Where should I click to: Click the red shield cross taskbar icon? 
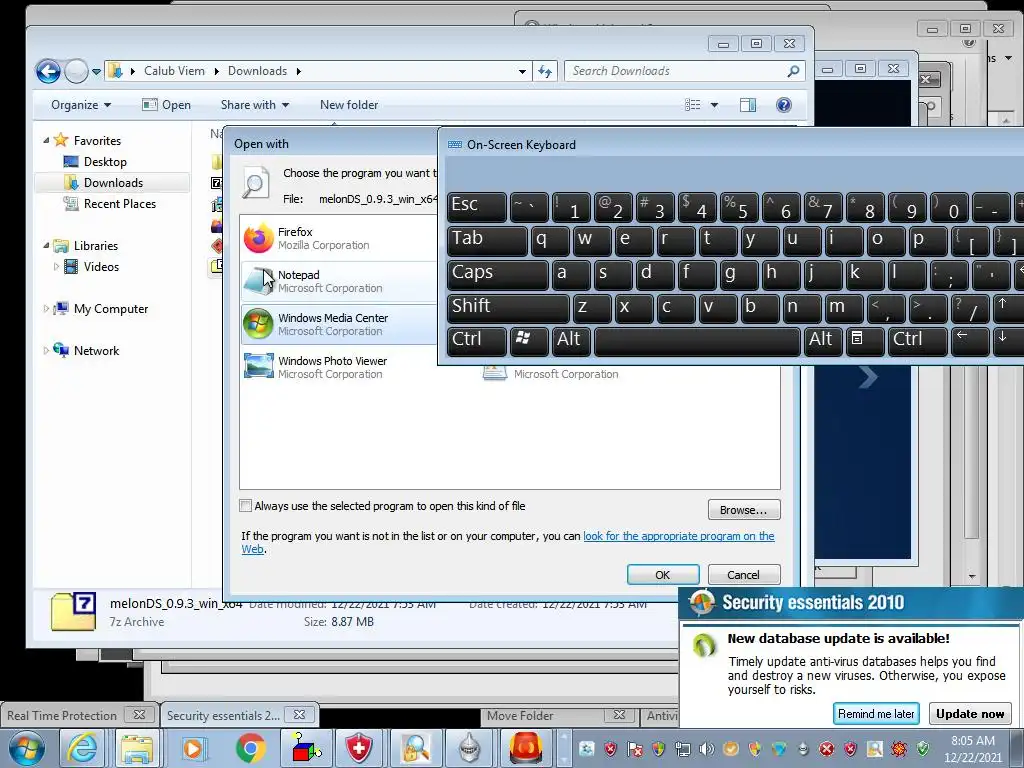[x=359, y=748]
